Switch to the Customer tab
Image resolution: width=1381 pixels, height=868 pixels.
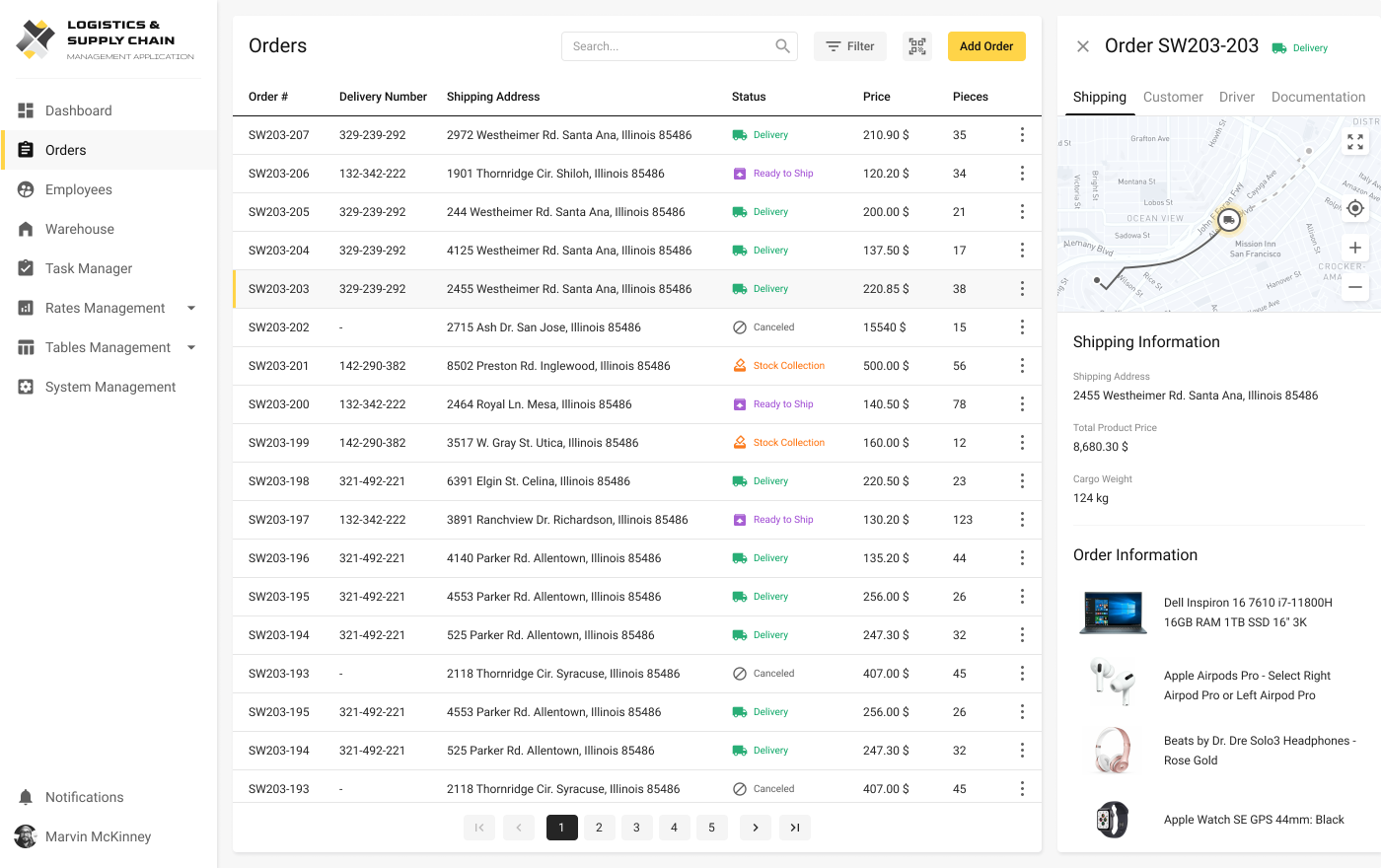click(1173, 97)
